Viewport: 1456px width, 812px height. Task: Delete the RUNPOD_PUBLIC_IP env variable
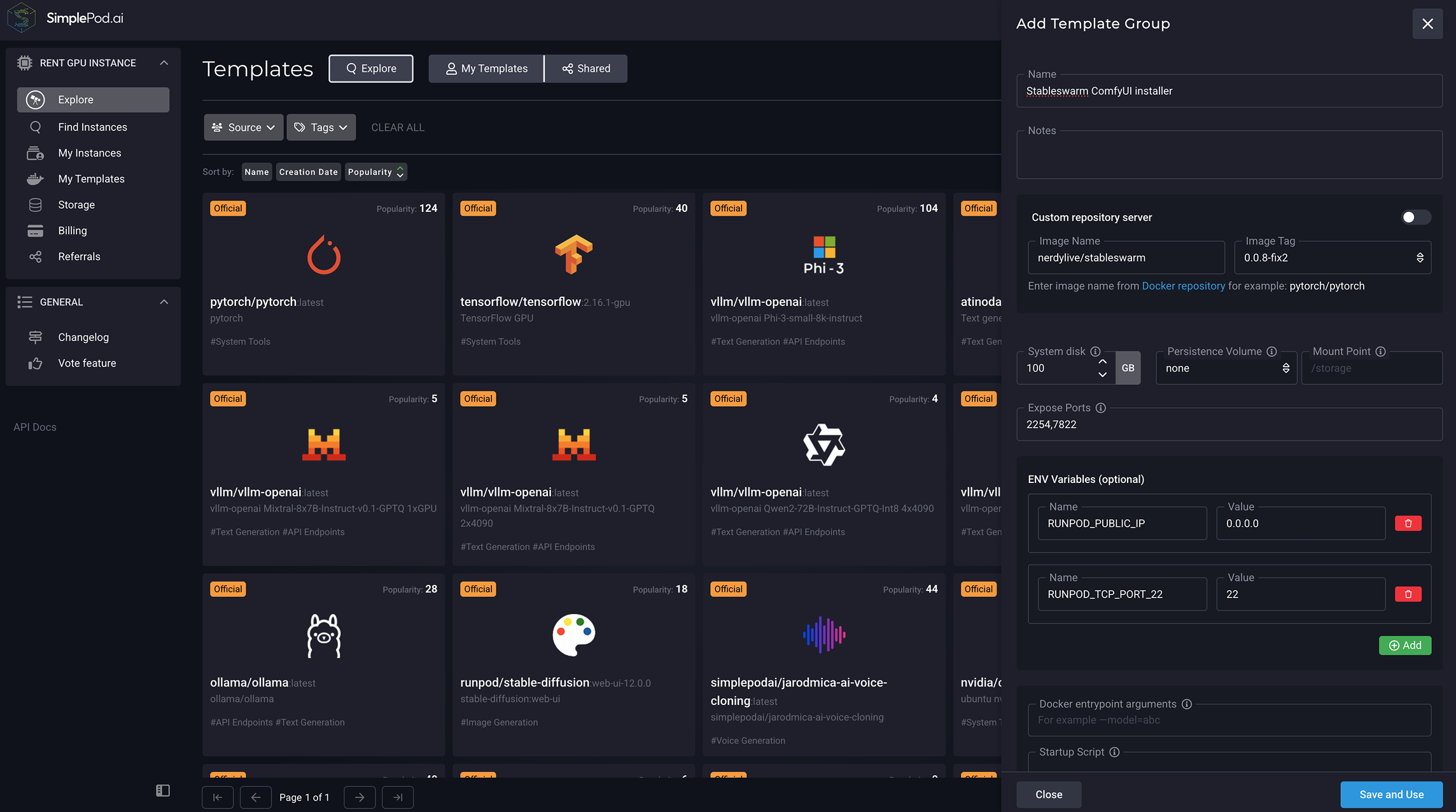pos(1408,523)
